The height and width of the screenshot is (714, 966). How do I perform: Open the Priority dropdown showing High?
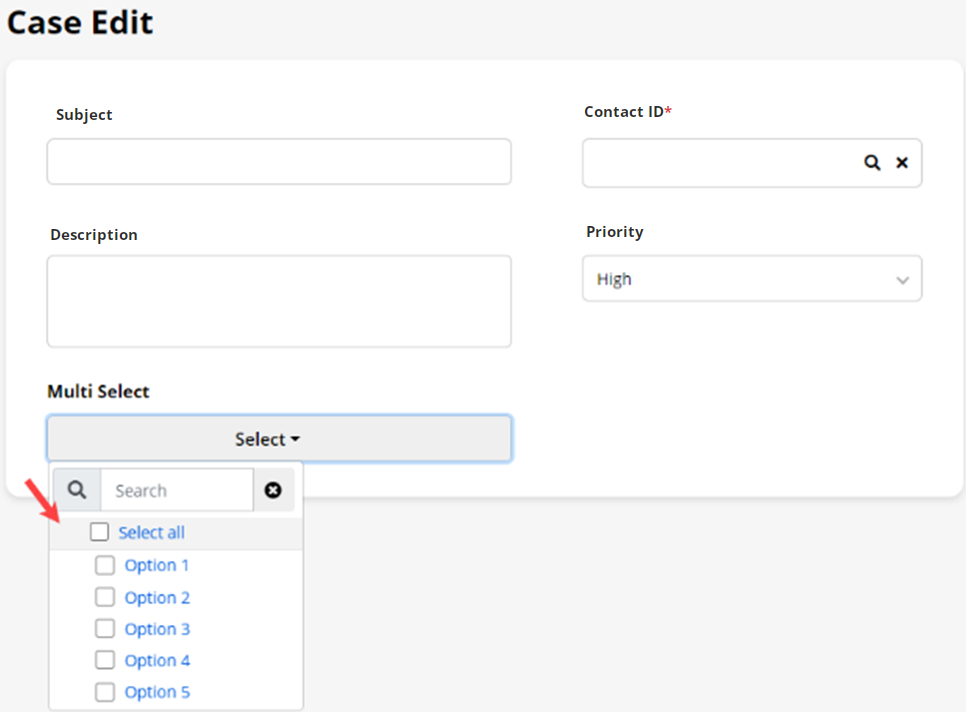click(x=740, y=279)
